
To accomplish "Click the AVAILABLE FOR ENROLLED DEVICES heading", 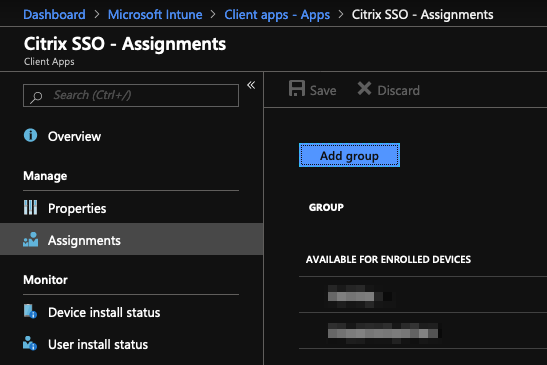I will pos(388,260).
